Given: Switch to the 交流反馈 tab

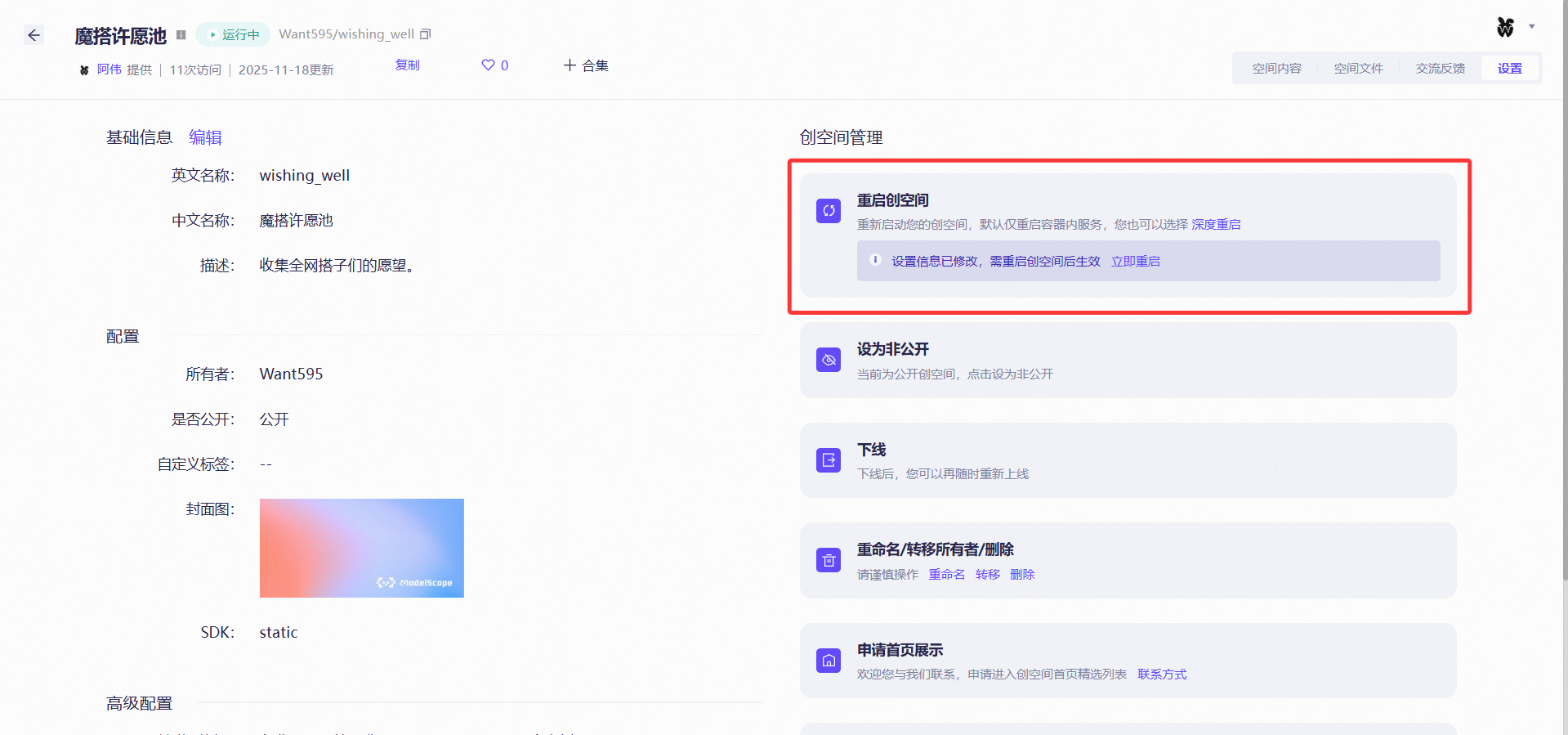Looking at the screenshot, I should coord(1440,69).
